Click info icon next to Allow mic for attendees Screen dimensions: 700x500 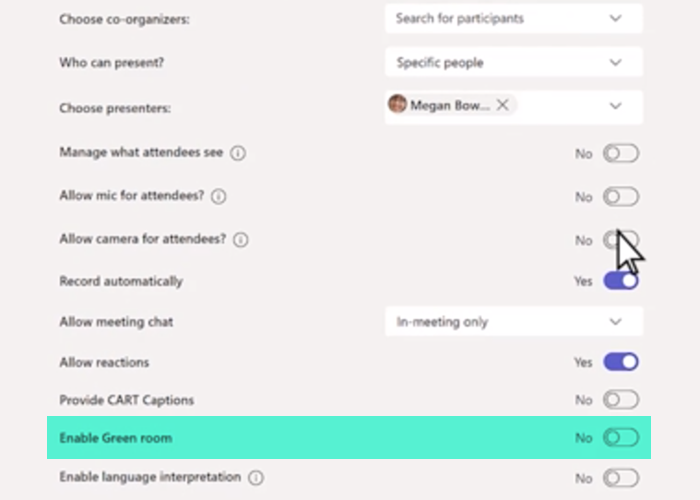219,197
